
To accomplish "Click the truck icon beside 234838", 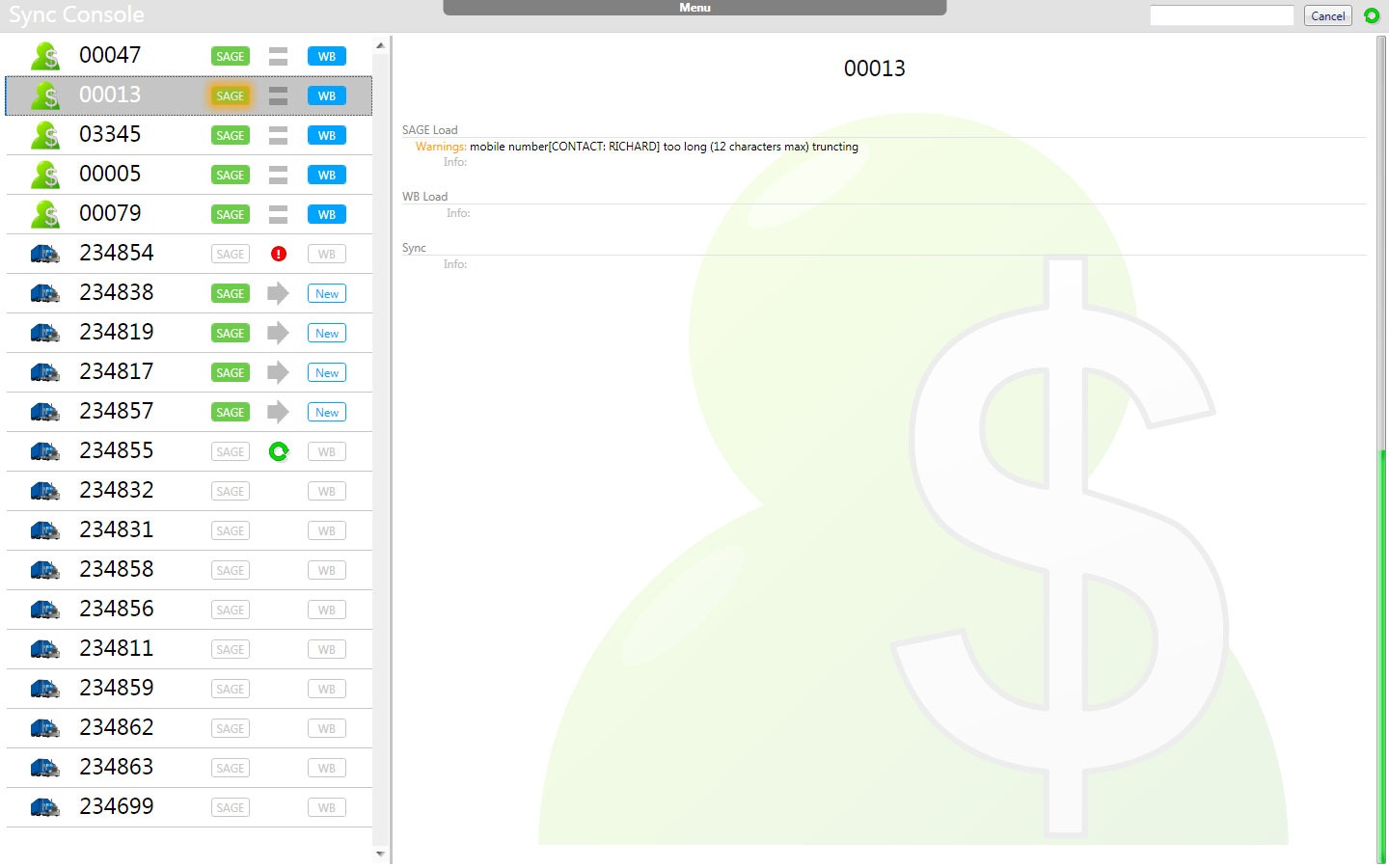I will [x=45, y=293].
